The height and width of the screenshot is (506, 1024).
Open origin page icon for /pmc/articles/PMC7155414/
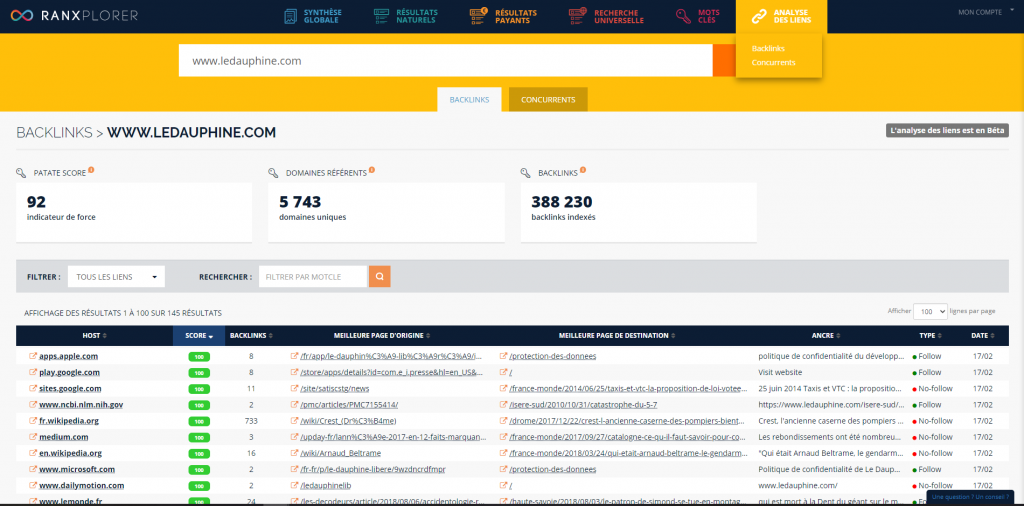click(x=295, y=405)
